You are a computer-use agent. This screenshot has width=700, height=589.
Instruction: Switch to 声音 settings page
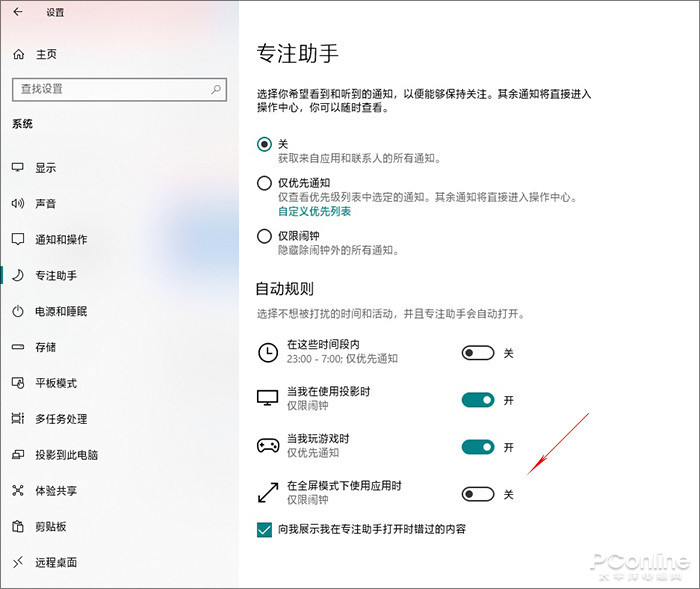tap(46, 204)
